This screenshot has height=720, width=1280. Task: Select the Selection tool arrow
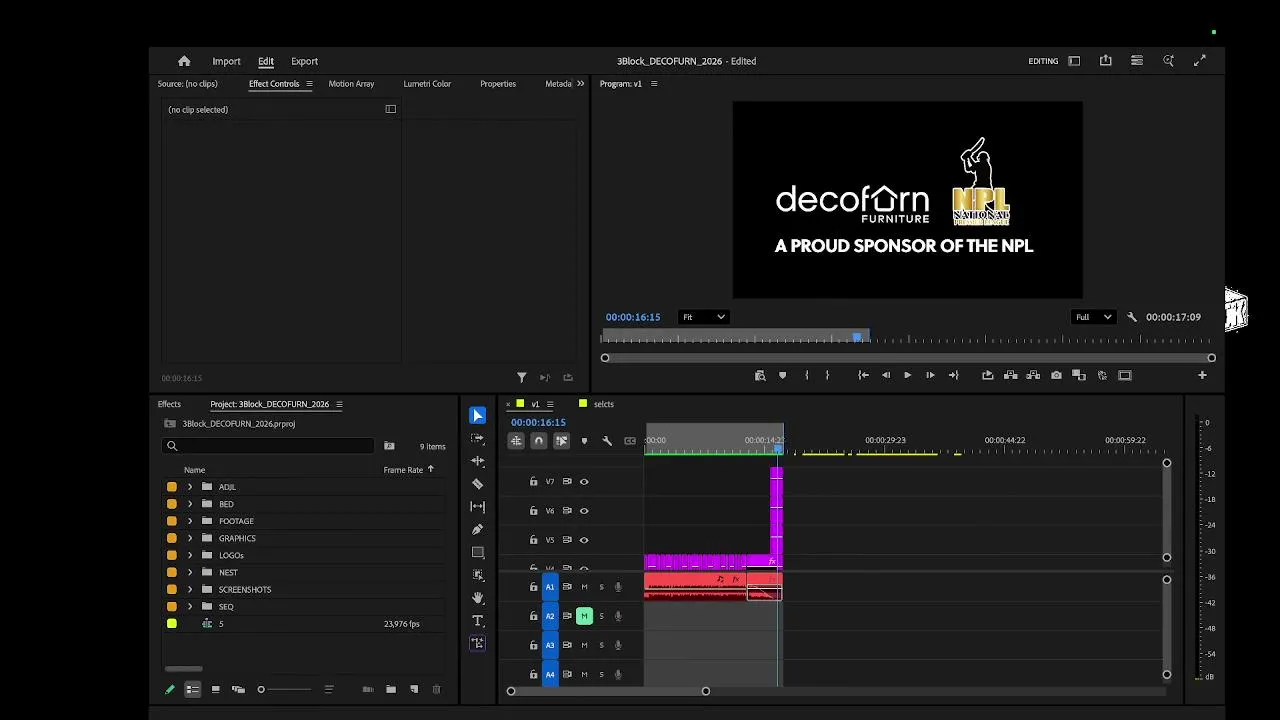pyautogui.click(x=478, y=416)
